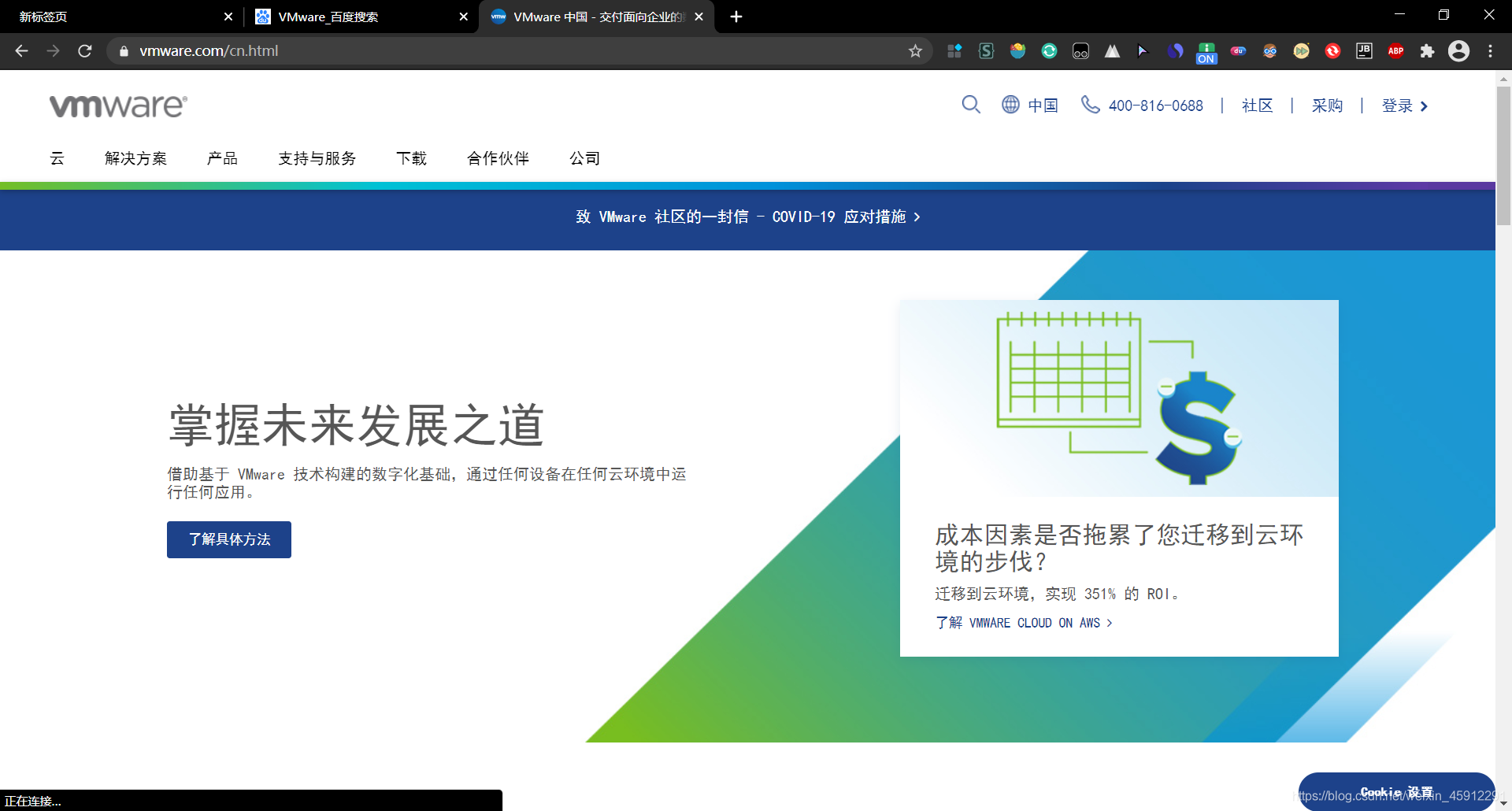Image resolution: width=1512 pixels, height=811 pixels.
Task: Click the green circular sync extension icon
Action: [1049, 51]
